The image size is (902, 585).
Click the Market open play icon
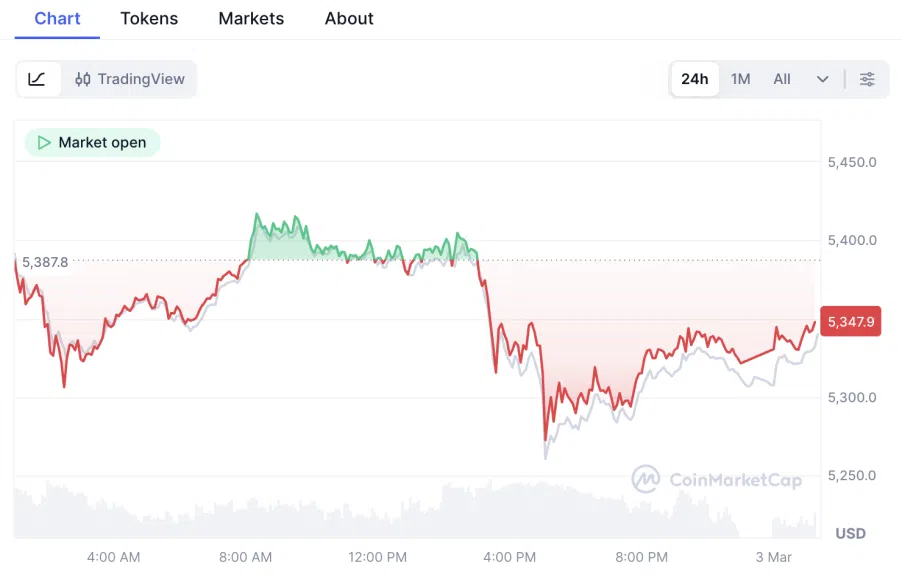point(43,142)
